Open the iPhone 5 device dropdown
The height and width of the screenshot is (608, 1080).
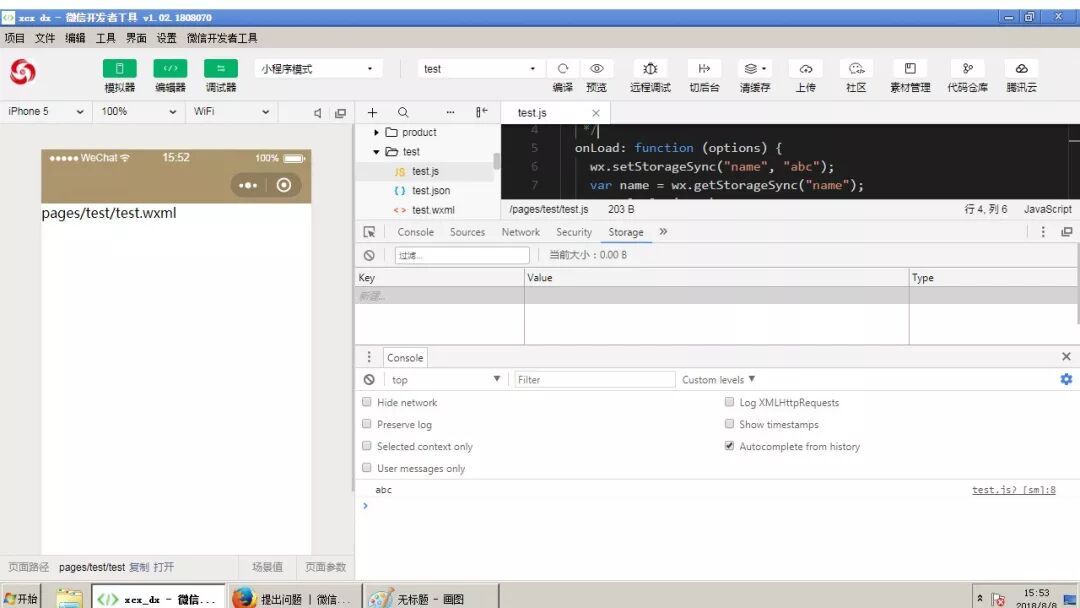coord(45,112)
